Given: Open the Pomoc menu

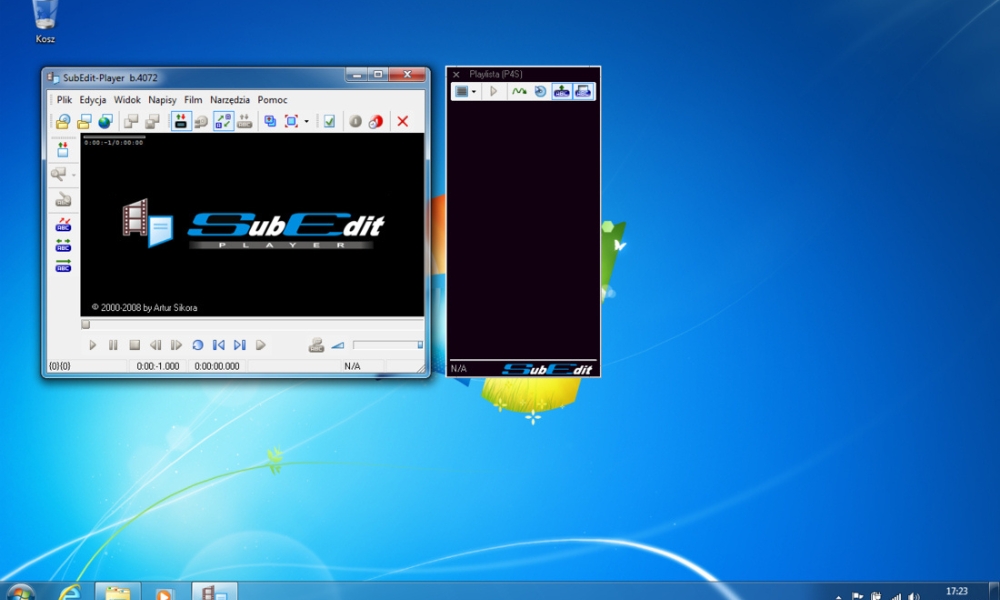Looking at the screenshot, I should click(272, 99).
